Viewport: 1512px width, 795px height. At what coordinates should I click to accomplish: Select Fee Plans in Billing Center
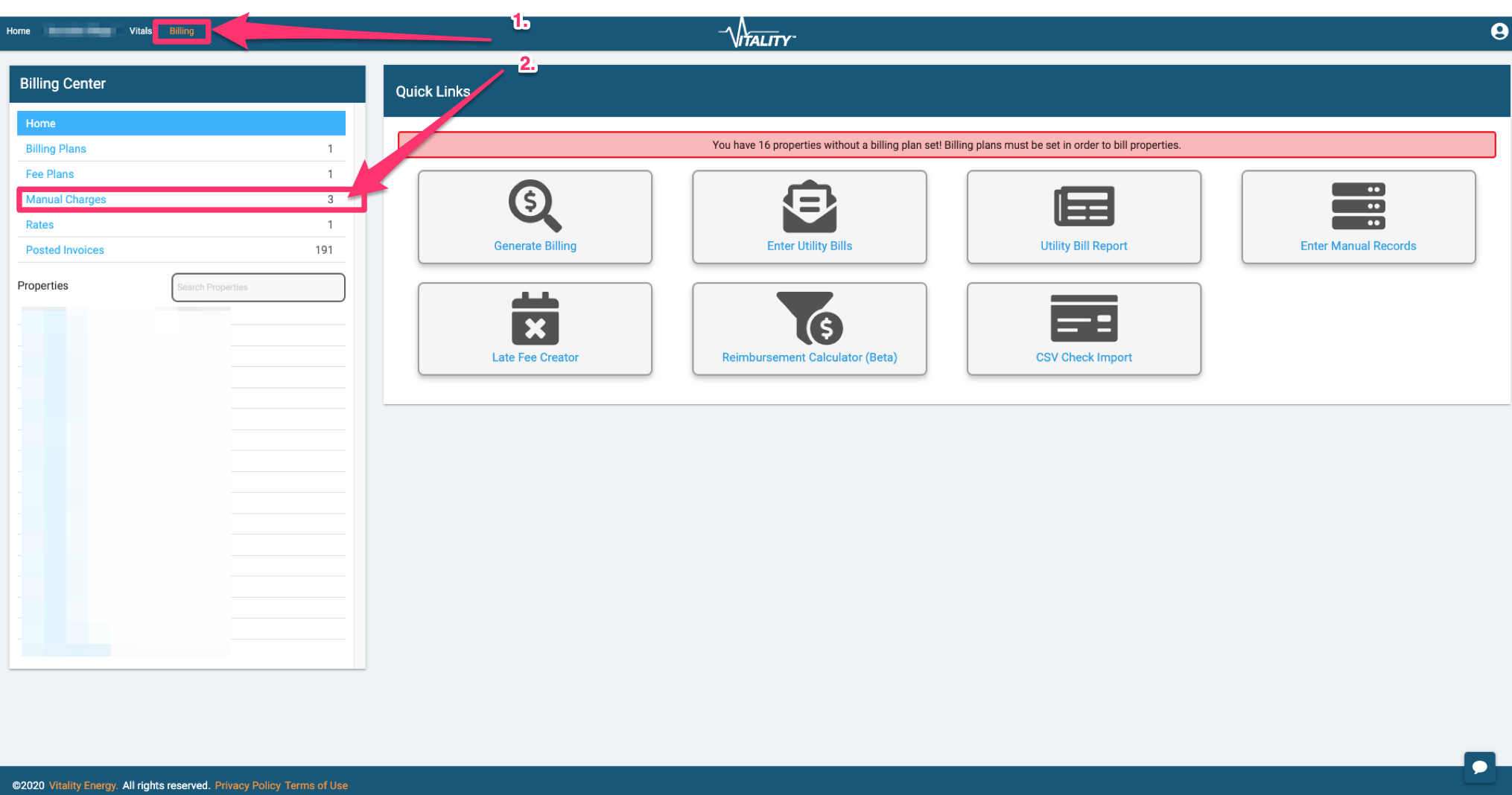[x=50, y=174]
